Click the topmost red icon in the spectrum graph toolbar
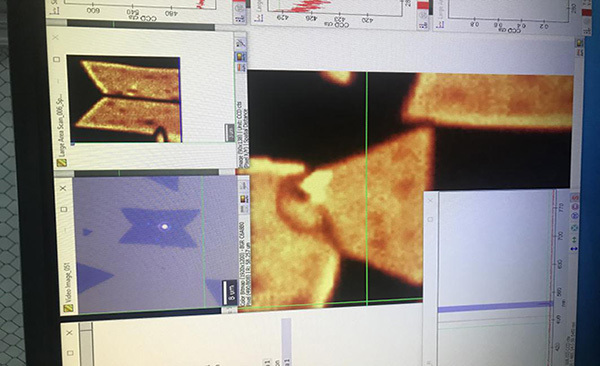 pyautogui.click(x=574, y=198)
